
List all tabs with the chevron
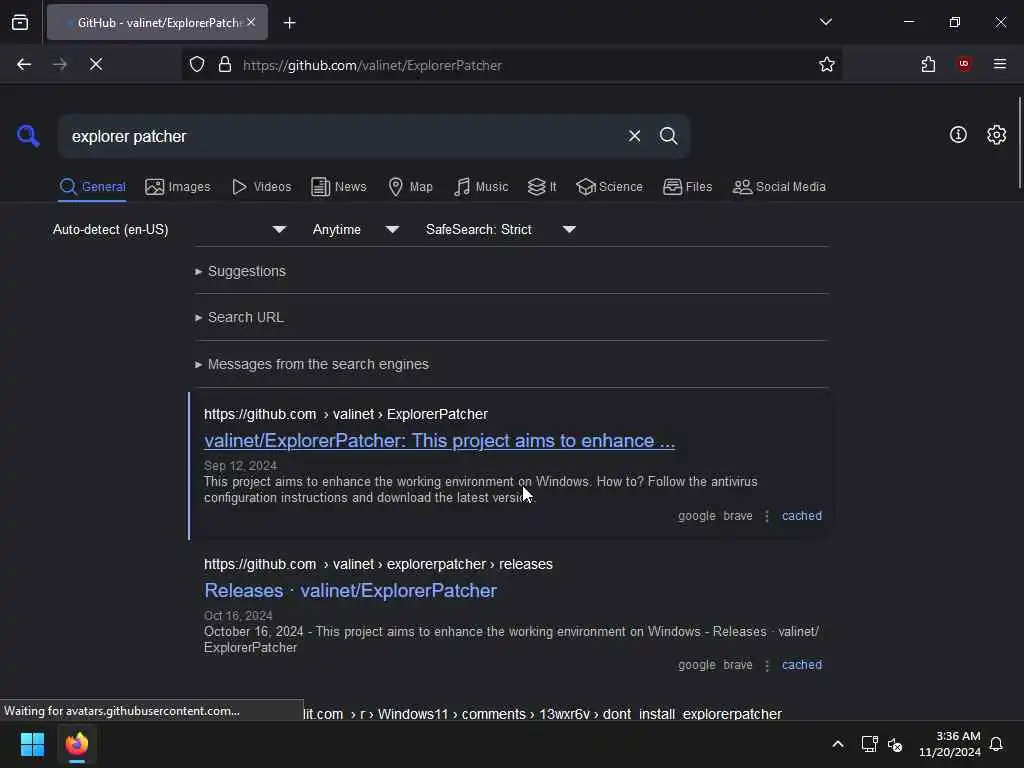[825, 22]
